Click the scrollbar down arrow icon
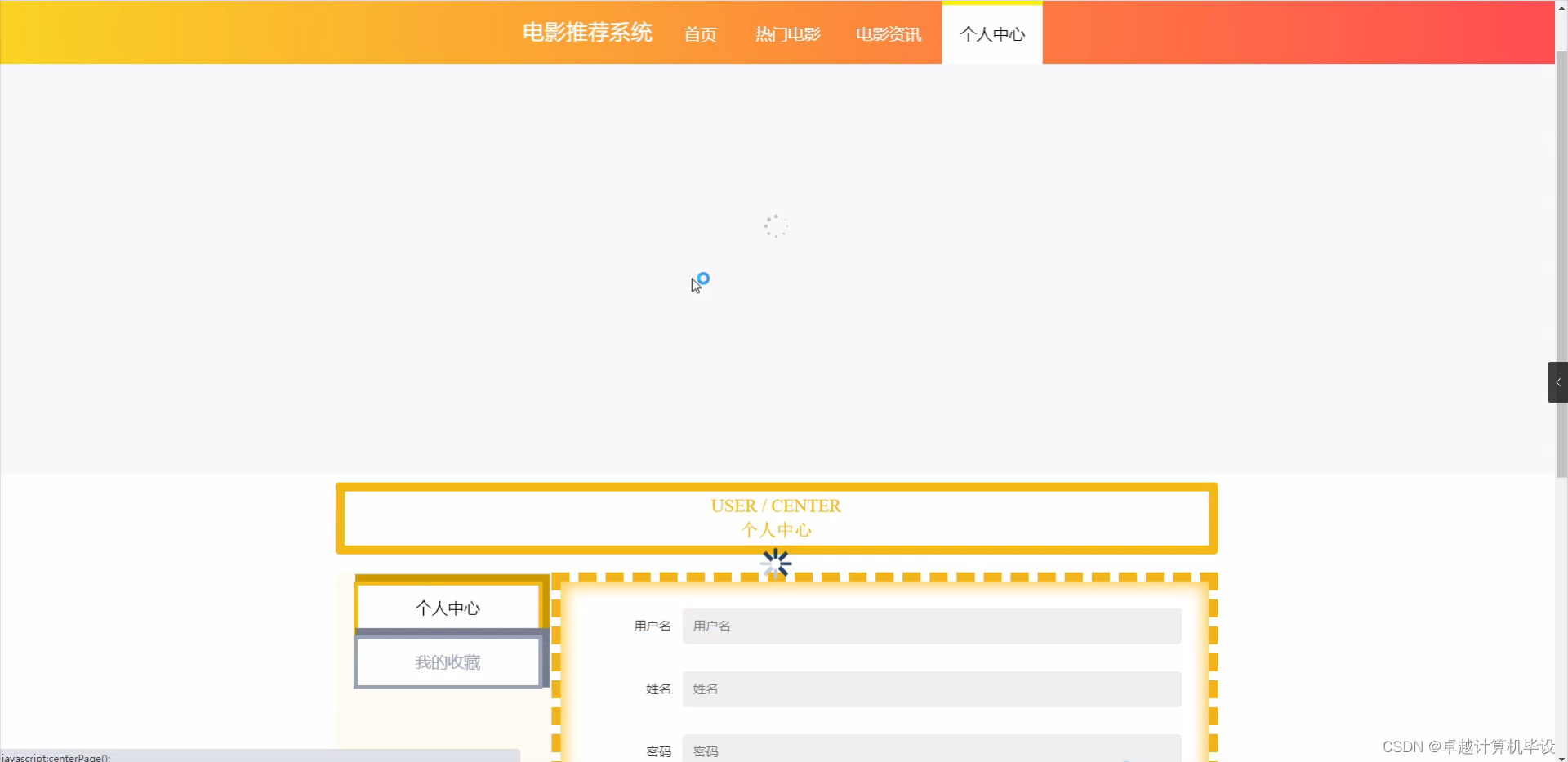Screen dimensions: 1568x762 (1562, 756)
